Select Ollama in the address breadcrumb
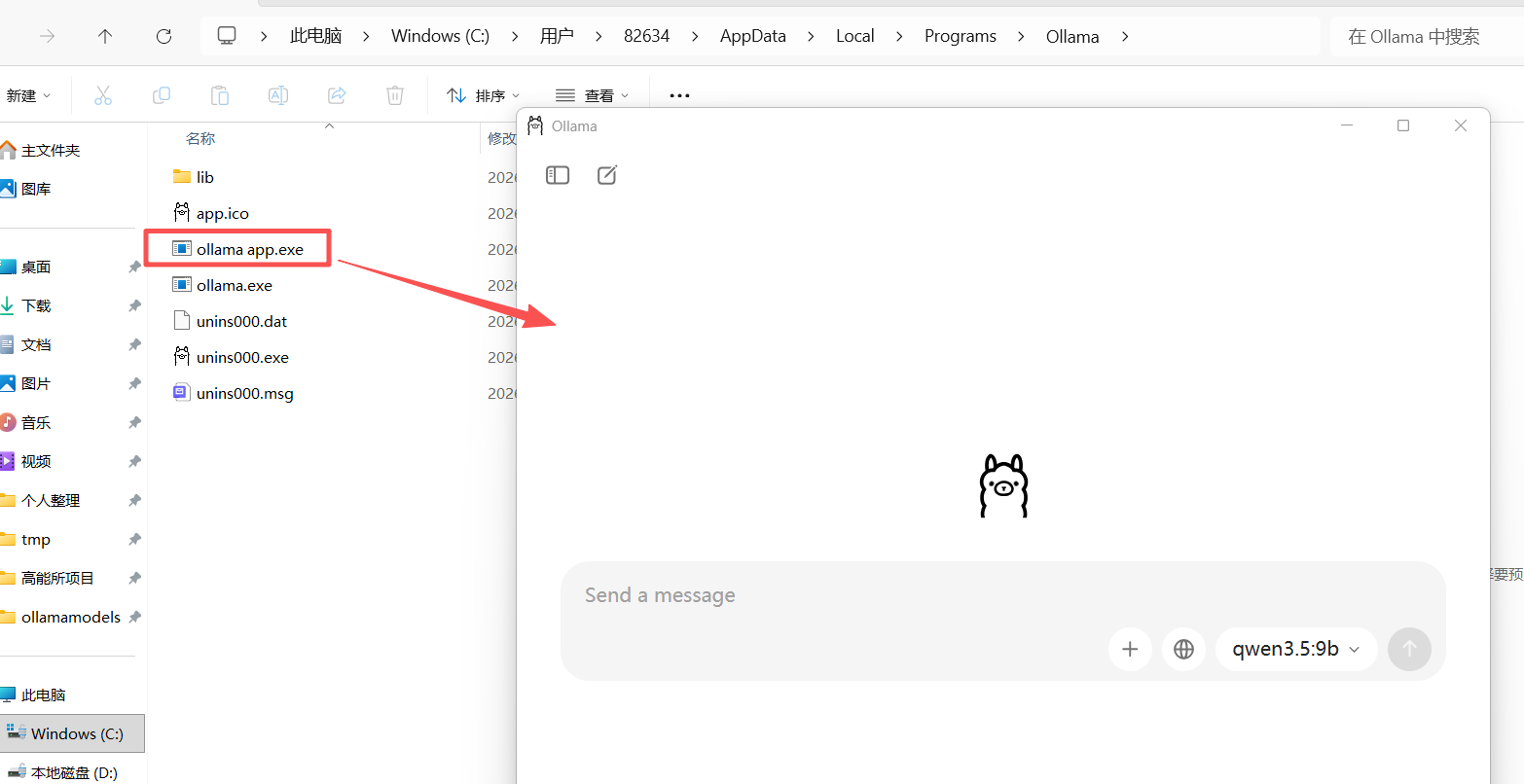This screenshot has height=784, width=1524. [1072, 36]
